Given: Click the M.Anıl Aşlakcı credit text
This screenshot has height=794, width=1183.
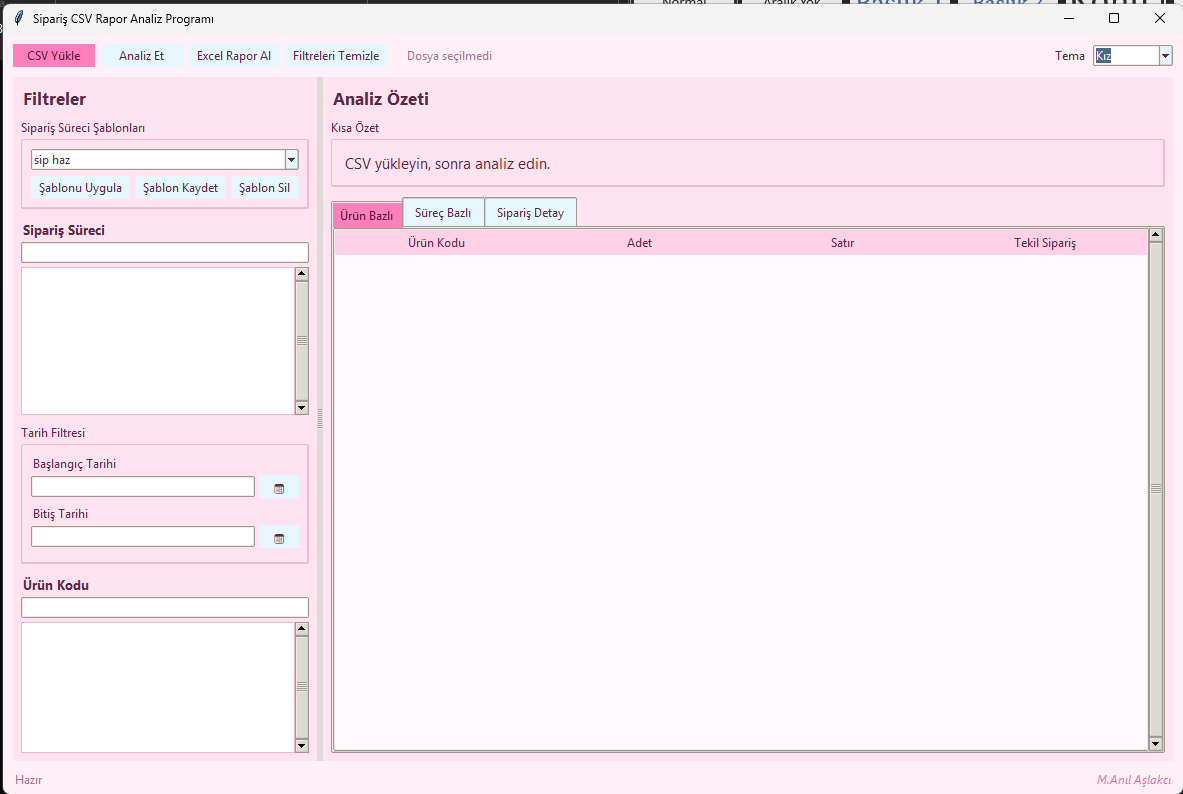Looking at the screenshot, I should [x=1134, y=780].
